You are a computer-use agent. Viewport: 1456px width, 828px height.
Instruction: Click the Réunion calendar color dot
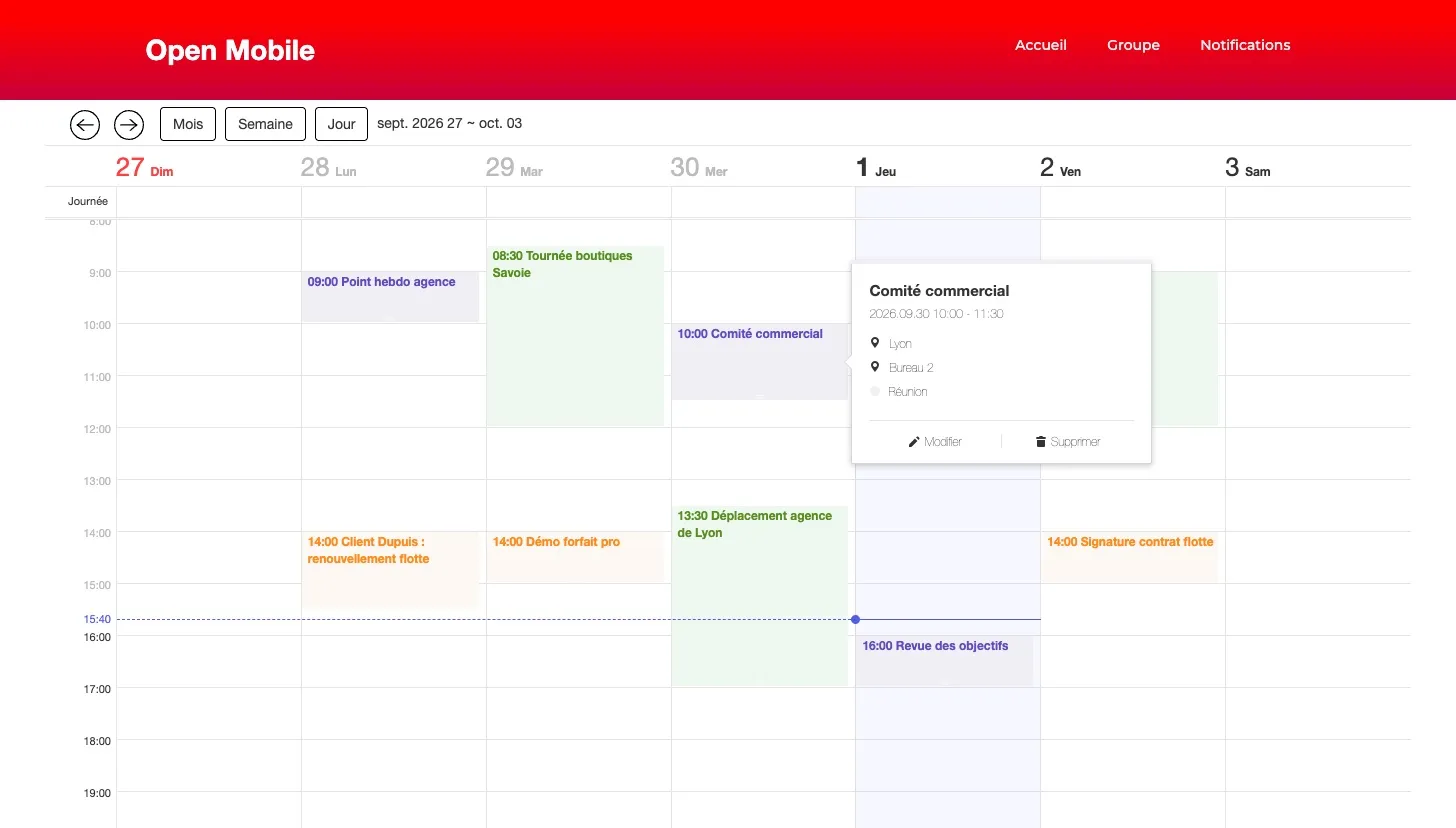coord(875,391)
